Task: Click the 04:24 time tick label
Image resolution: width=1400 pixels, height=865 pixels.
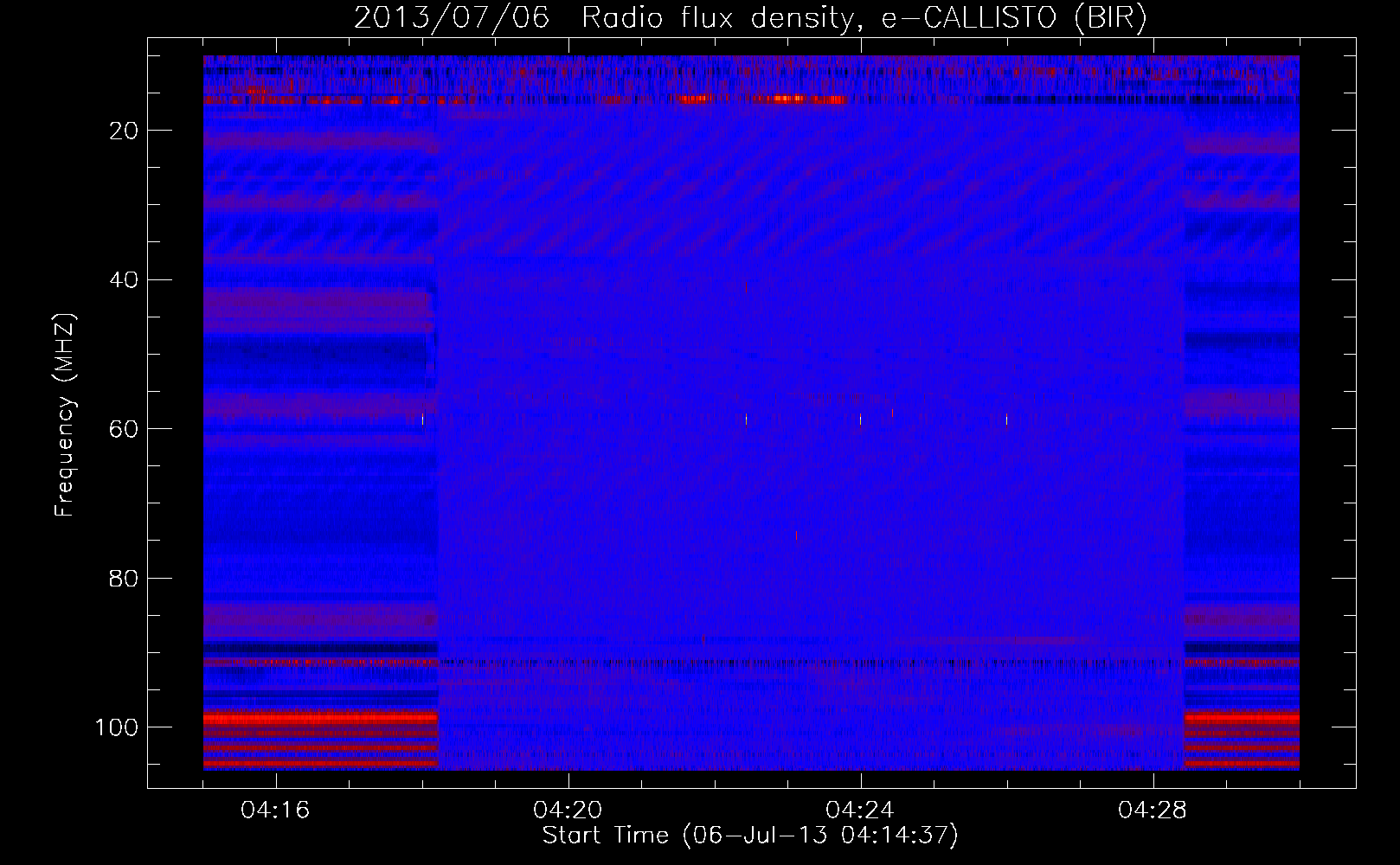Action: tap(860, 811)
